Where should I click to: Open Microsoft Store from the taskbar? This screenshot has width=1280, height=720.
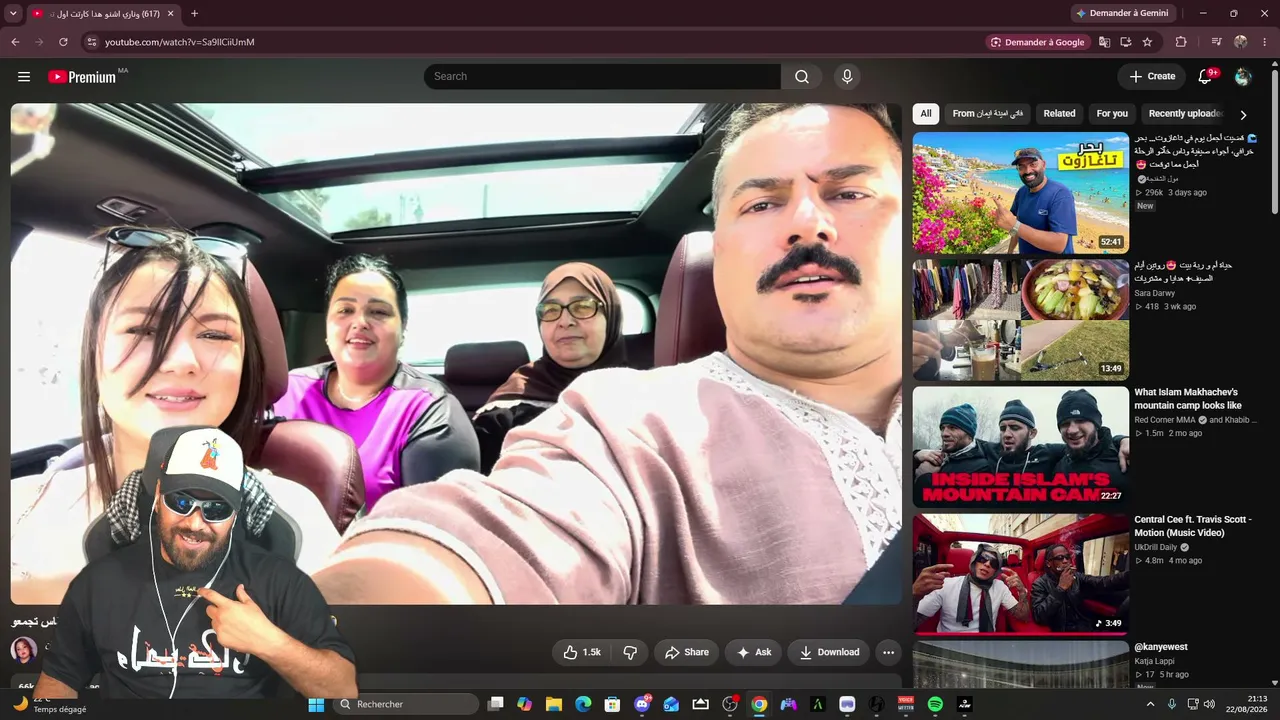coord(612,704)
